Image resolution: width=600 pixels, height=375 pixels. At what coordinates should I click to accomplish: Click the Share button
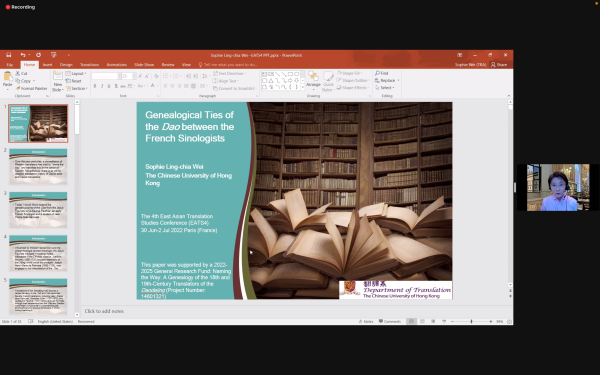(499, 65)
